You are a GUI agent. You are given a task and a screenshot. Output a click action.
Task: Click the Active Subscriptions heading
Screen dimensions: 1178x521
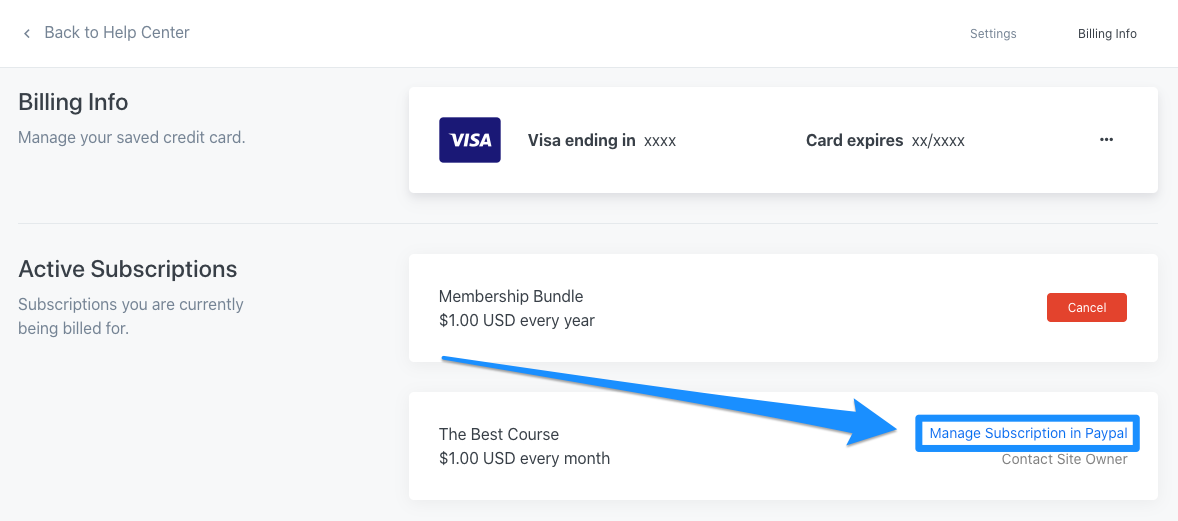[x=128, y=269]
